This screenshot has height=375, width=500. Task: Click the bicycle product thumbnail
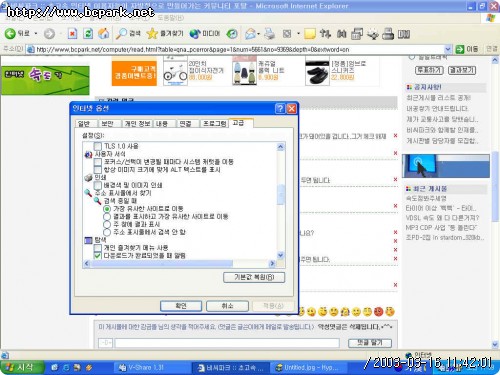(175, 73)
